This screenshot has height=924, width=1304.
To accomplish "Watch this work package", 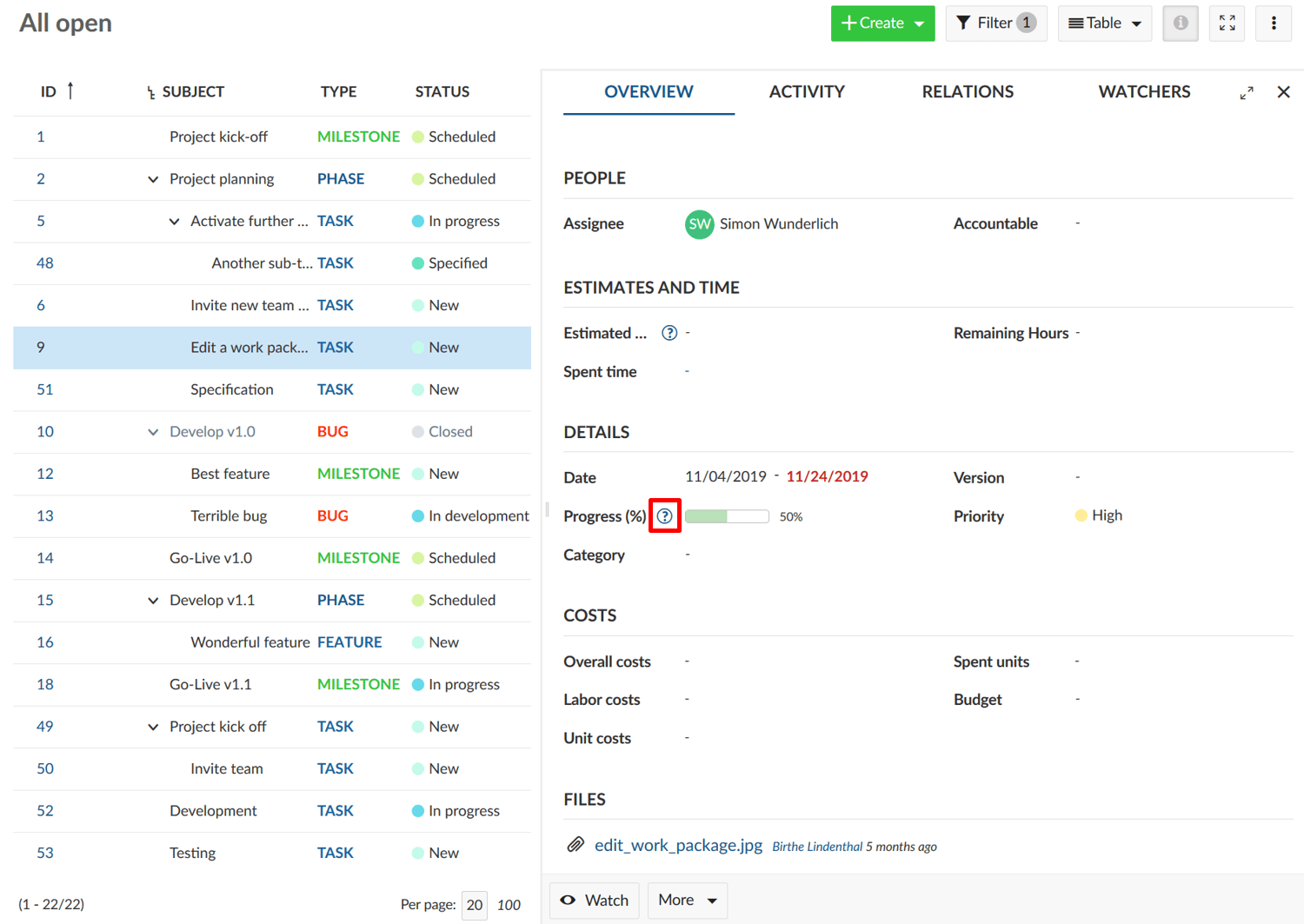I will (595, 901).
